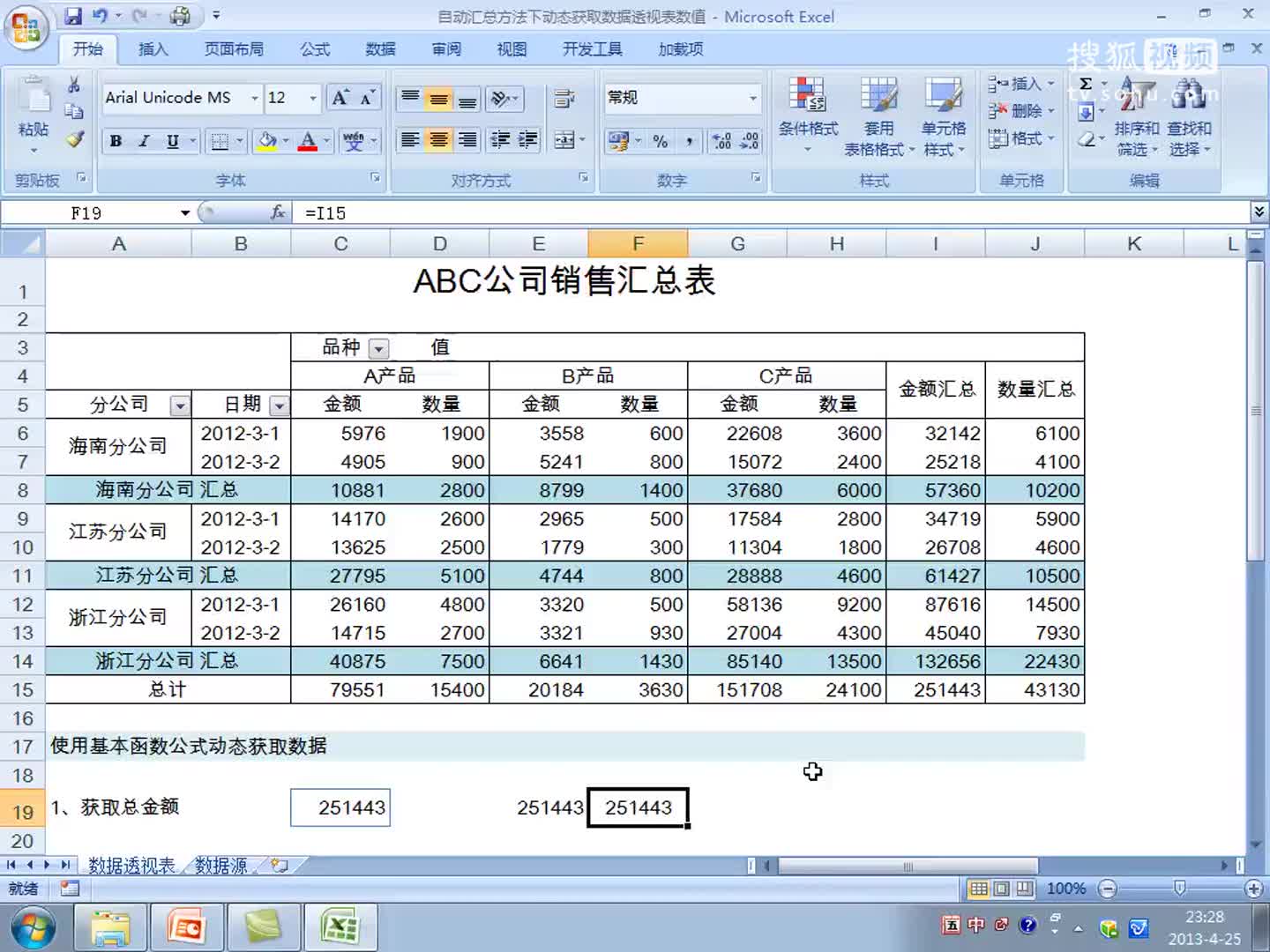Open the 分公司 filter dropdown

180,405
